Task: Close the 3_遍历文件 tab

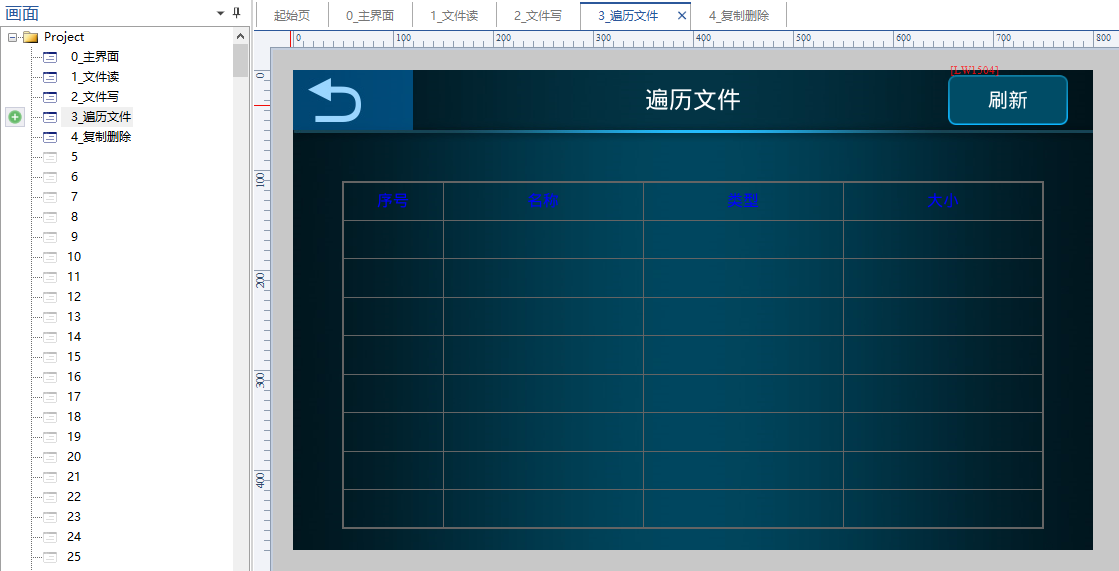Action: 682,16
